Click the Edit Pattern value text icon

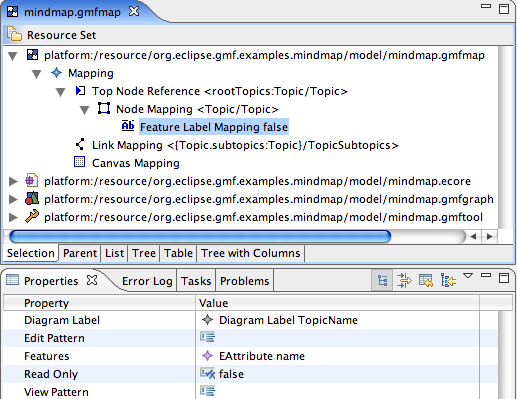207,337
